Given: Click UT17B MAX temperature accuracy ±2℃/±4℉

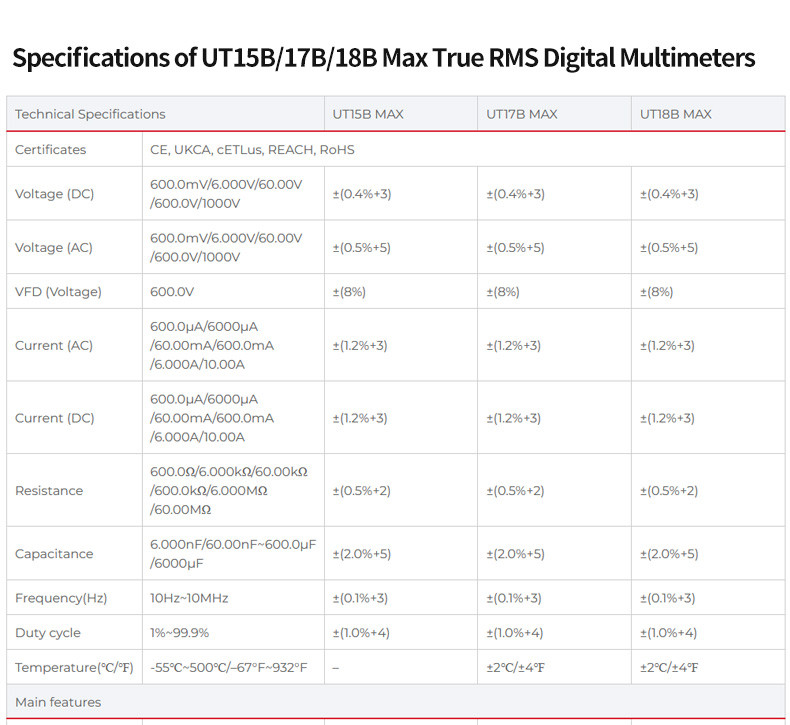Looking at the screenshot, I should click(515, 668).
